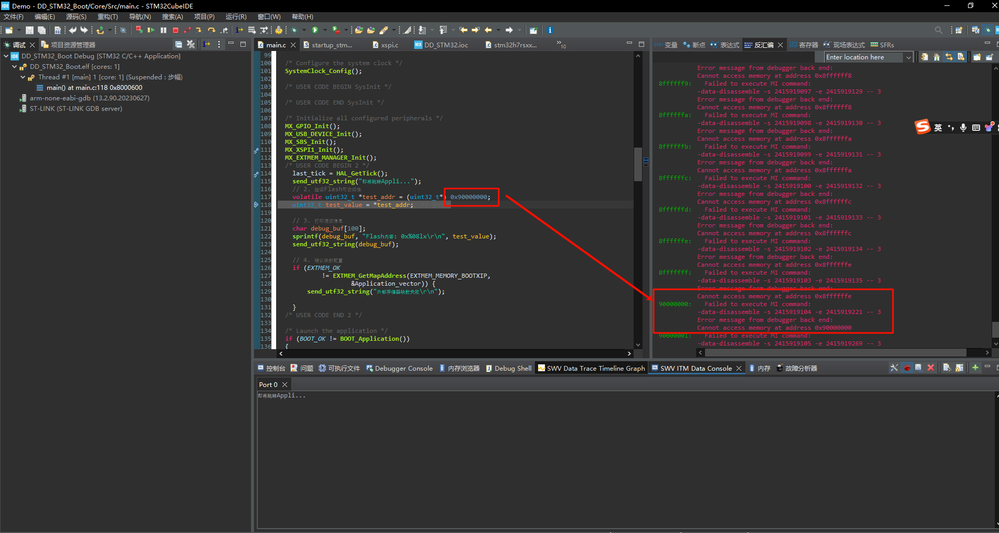Open the New file dropdown arrow in toolbar
This screenshot has width=999, height=533.
19,30
